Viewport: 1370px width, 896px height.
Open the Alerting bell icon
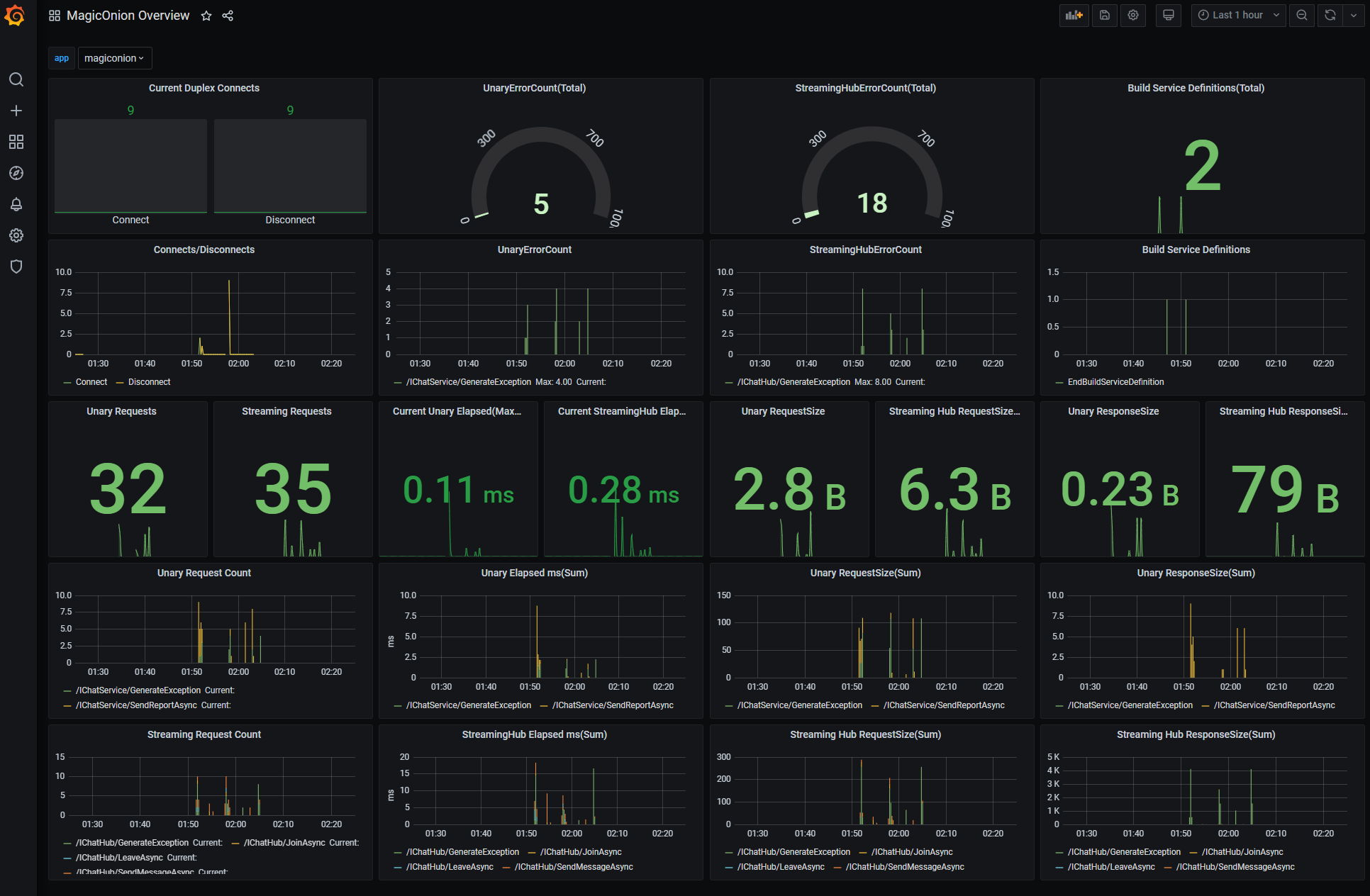pos(16,204)
